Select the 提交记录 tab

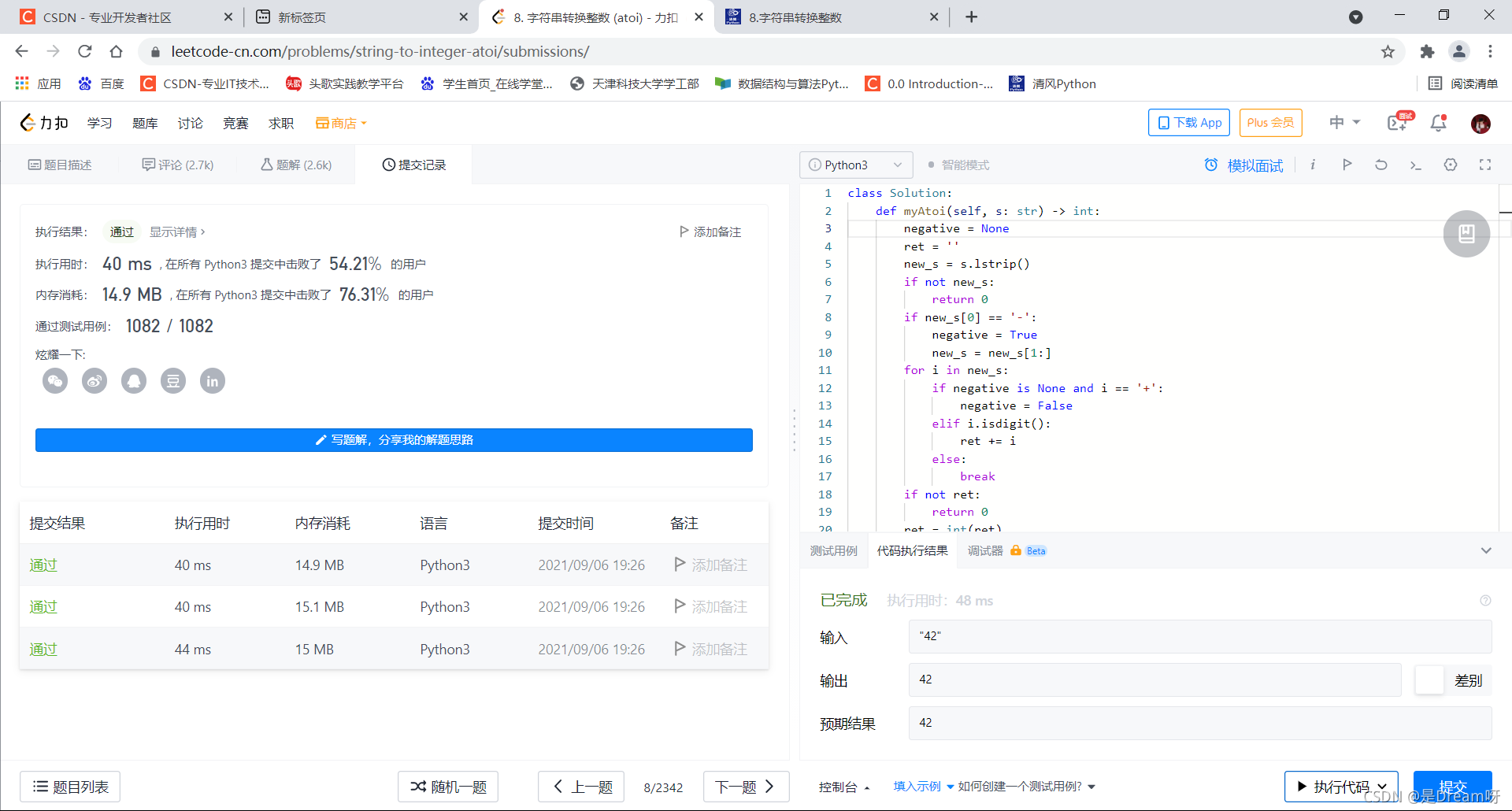[414, 165]
